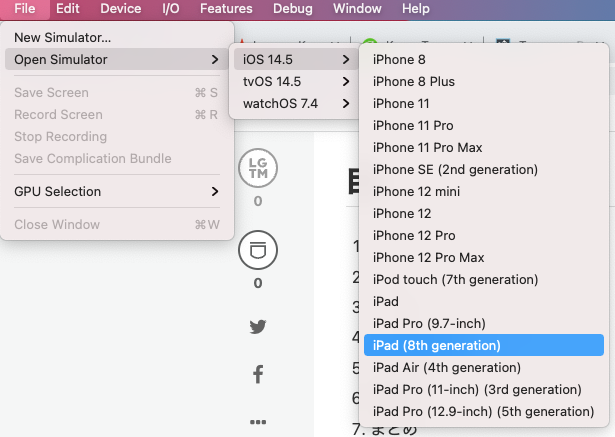This screenshot has width=615, height=437.
Task: Click the stock/bookmark circle icon
Action: click(258, 250)
